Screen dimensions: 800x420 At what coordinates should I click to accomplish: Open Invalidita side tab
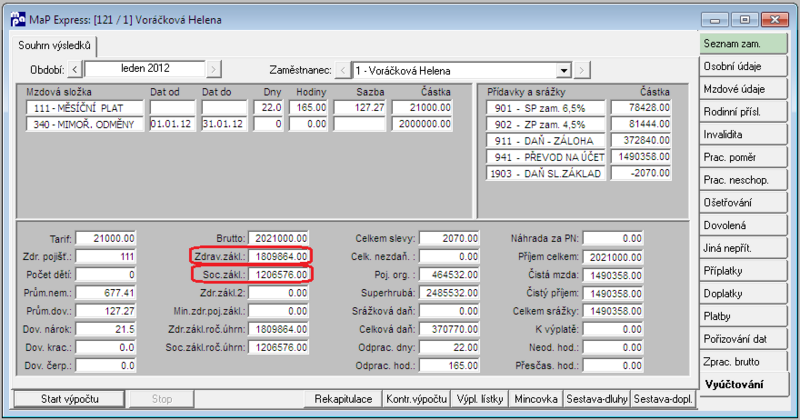743,135
